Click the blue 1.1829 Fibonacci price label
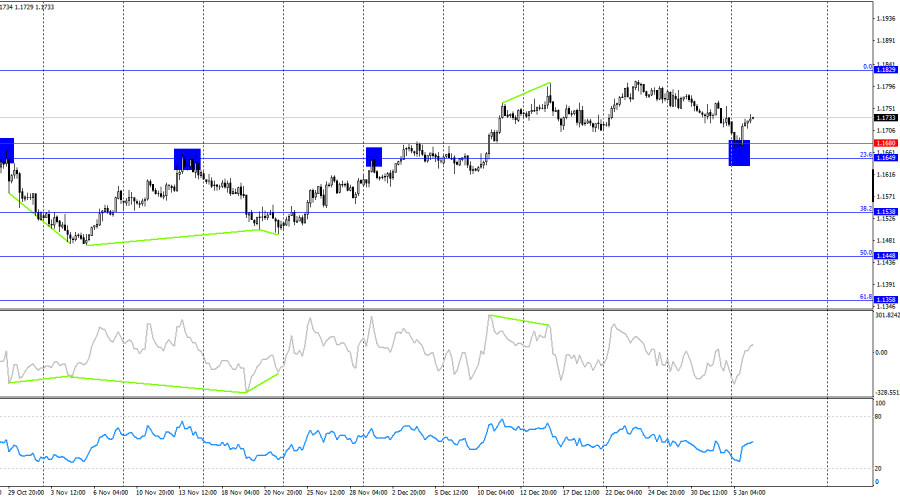The image size is (900, 500). click(885, 70)
